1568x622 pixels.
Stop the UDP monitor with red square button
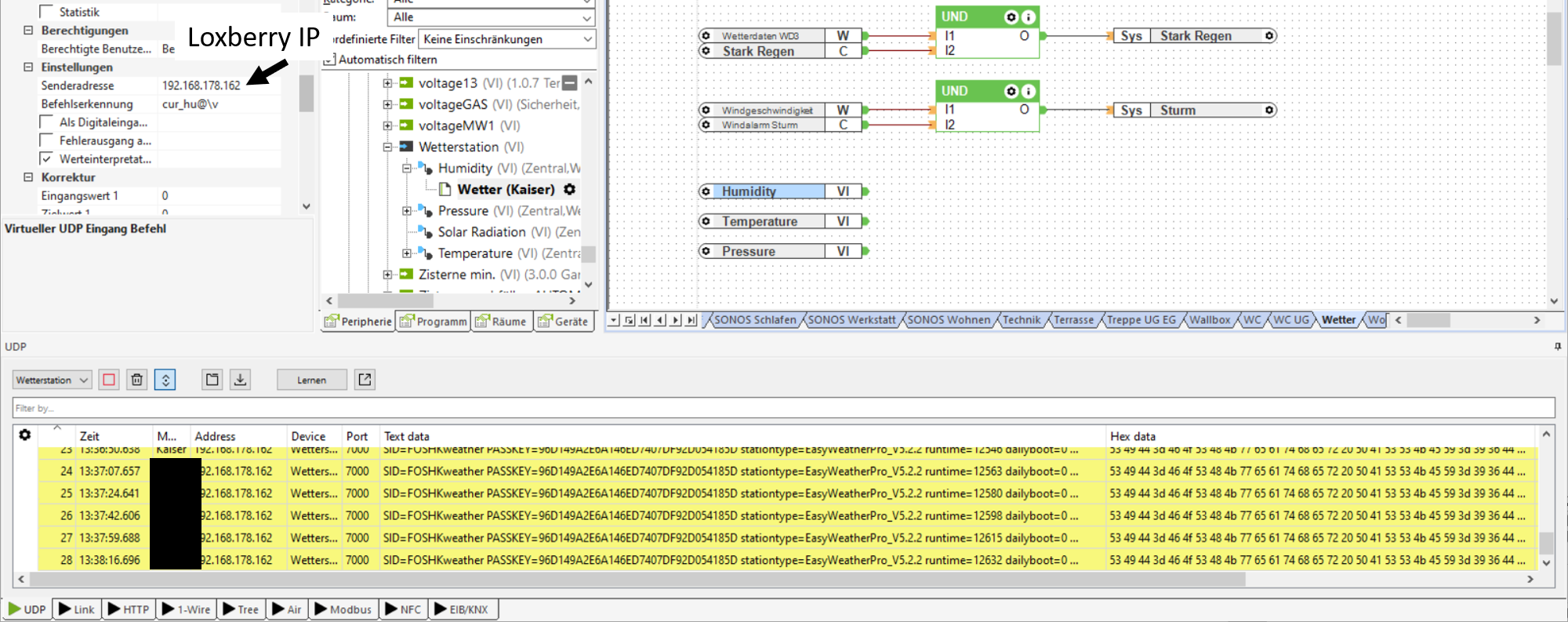pyautogui.click(x=109, y=380)
